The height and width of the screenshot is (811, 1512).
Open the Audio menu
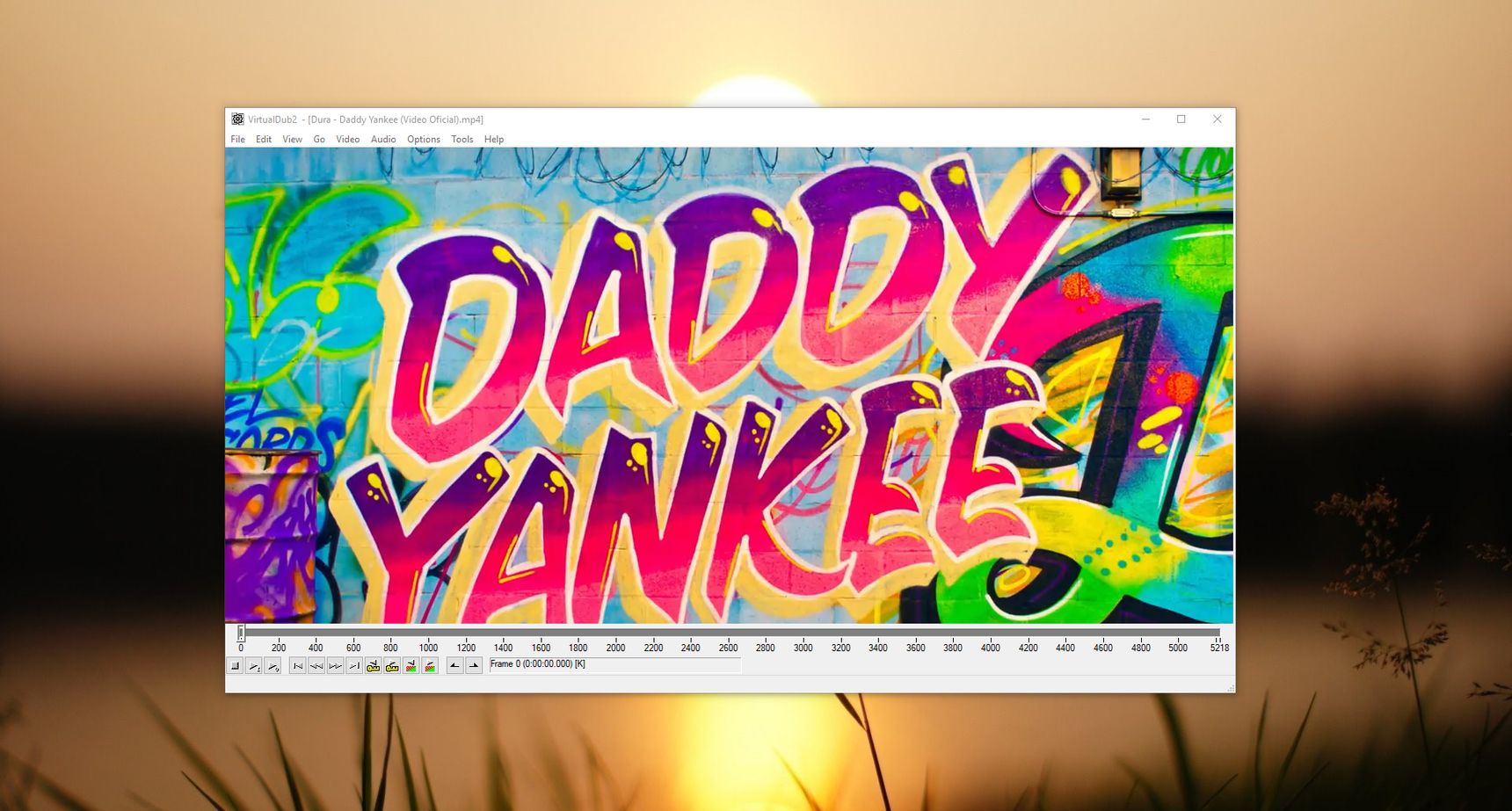(x=383, y=140)
